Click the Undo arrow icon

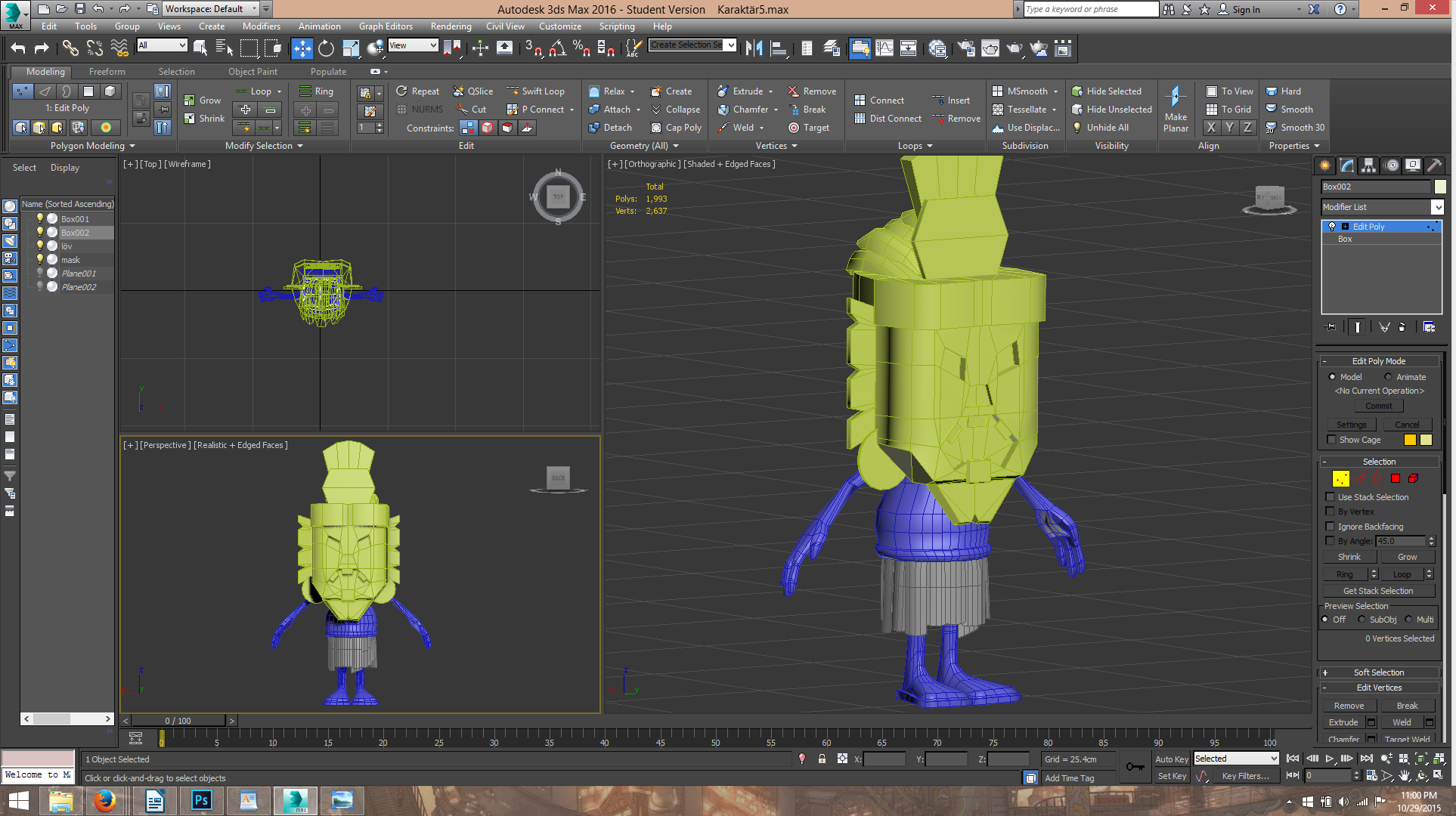point(18,48)
